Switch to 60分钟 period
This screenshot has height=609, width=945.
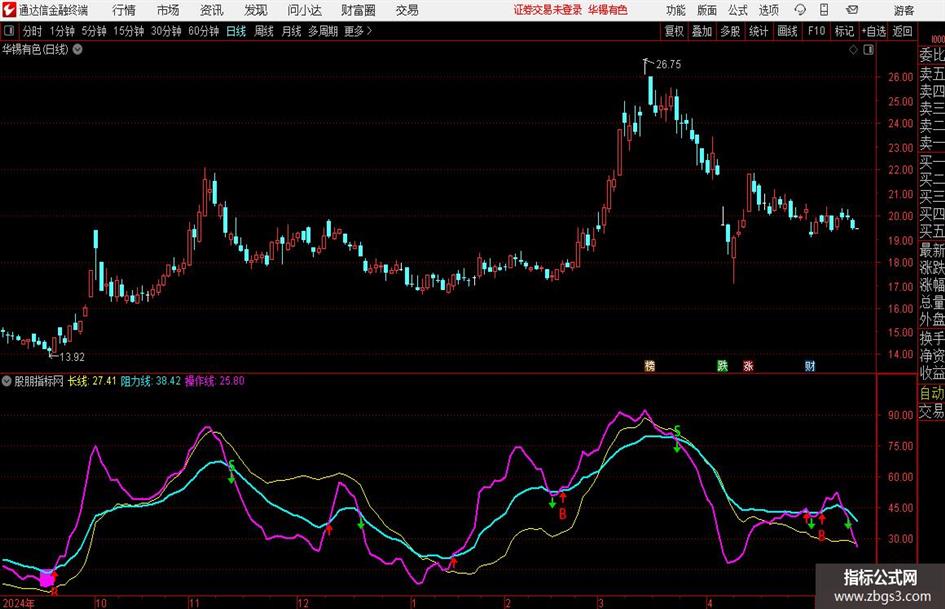coord(203,31)
